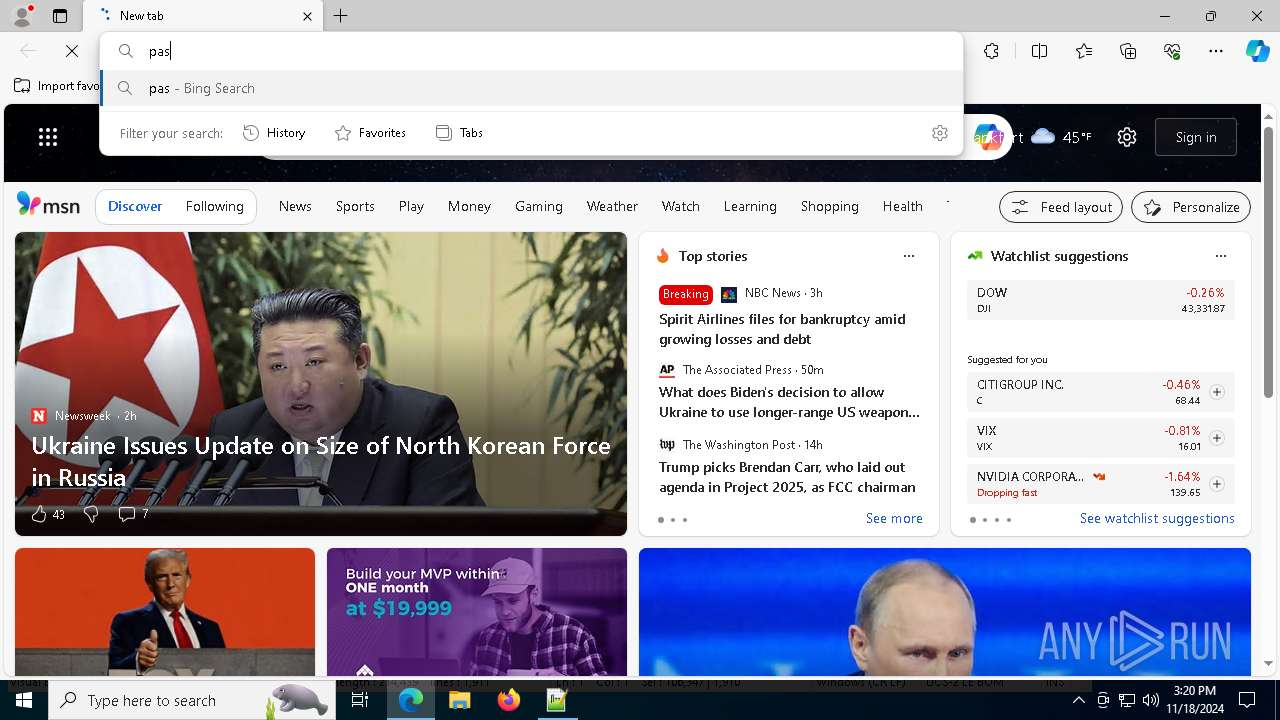The image size is (1280, 720).
Task: Open a new tab with plus button
Action: coord(341,16)
